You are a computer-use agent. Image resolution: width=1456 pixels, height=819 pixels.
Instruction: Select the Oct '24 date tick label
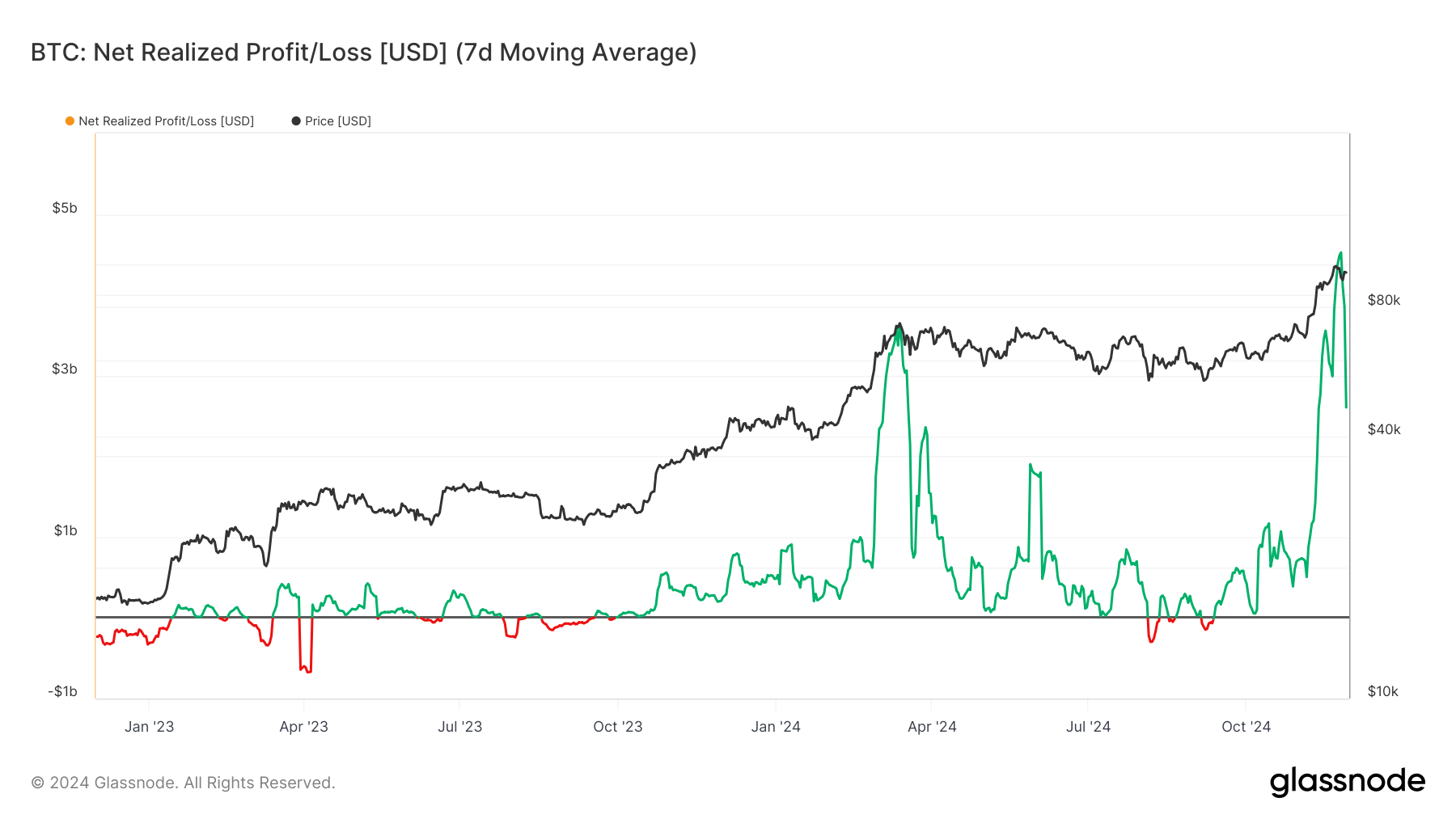[1246, 727]
